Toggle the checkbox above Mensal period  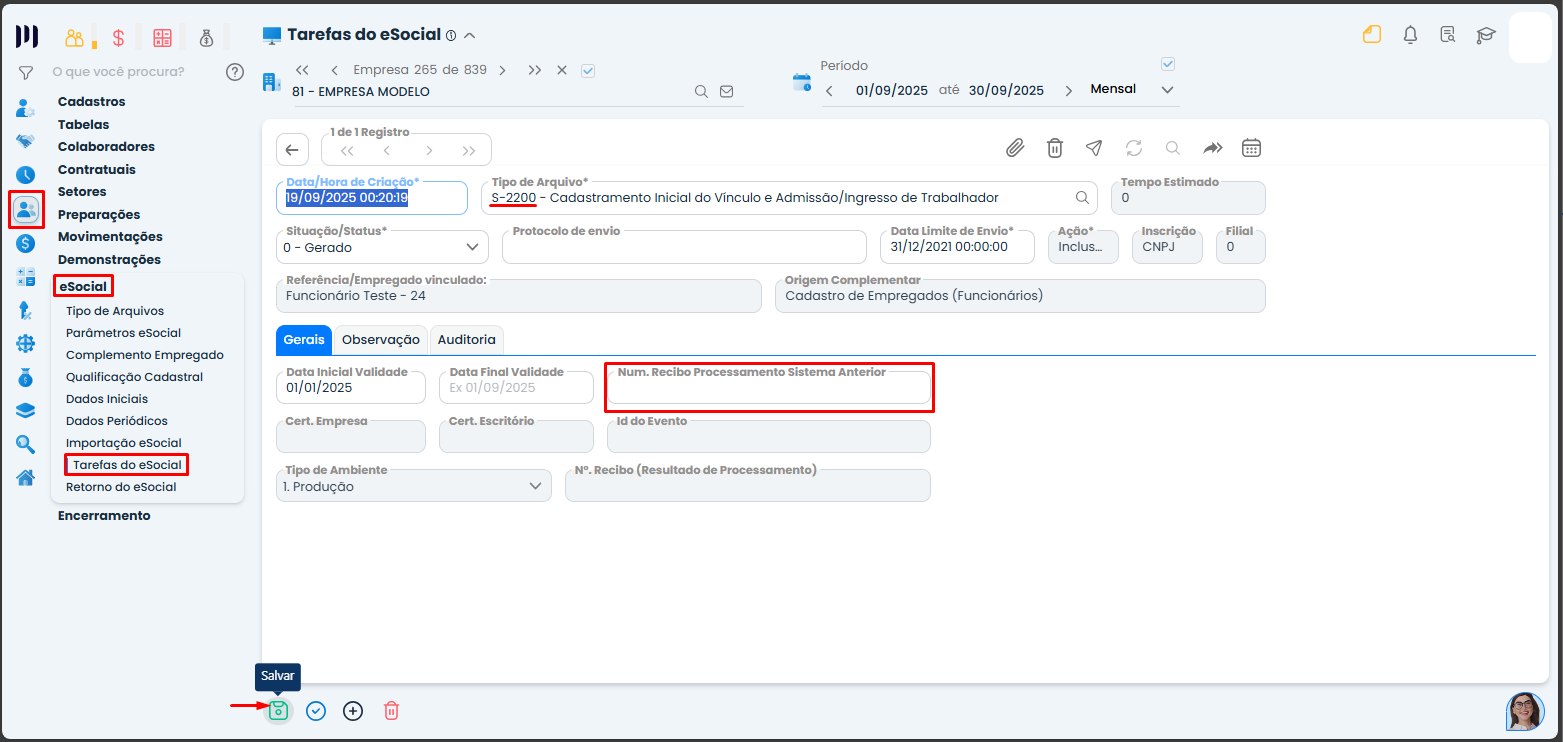click(x=1167, y=64)
